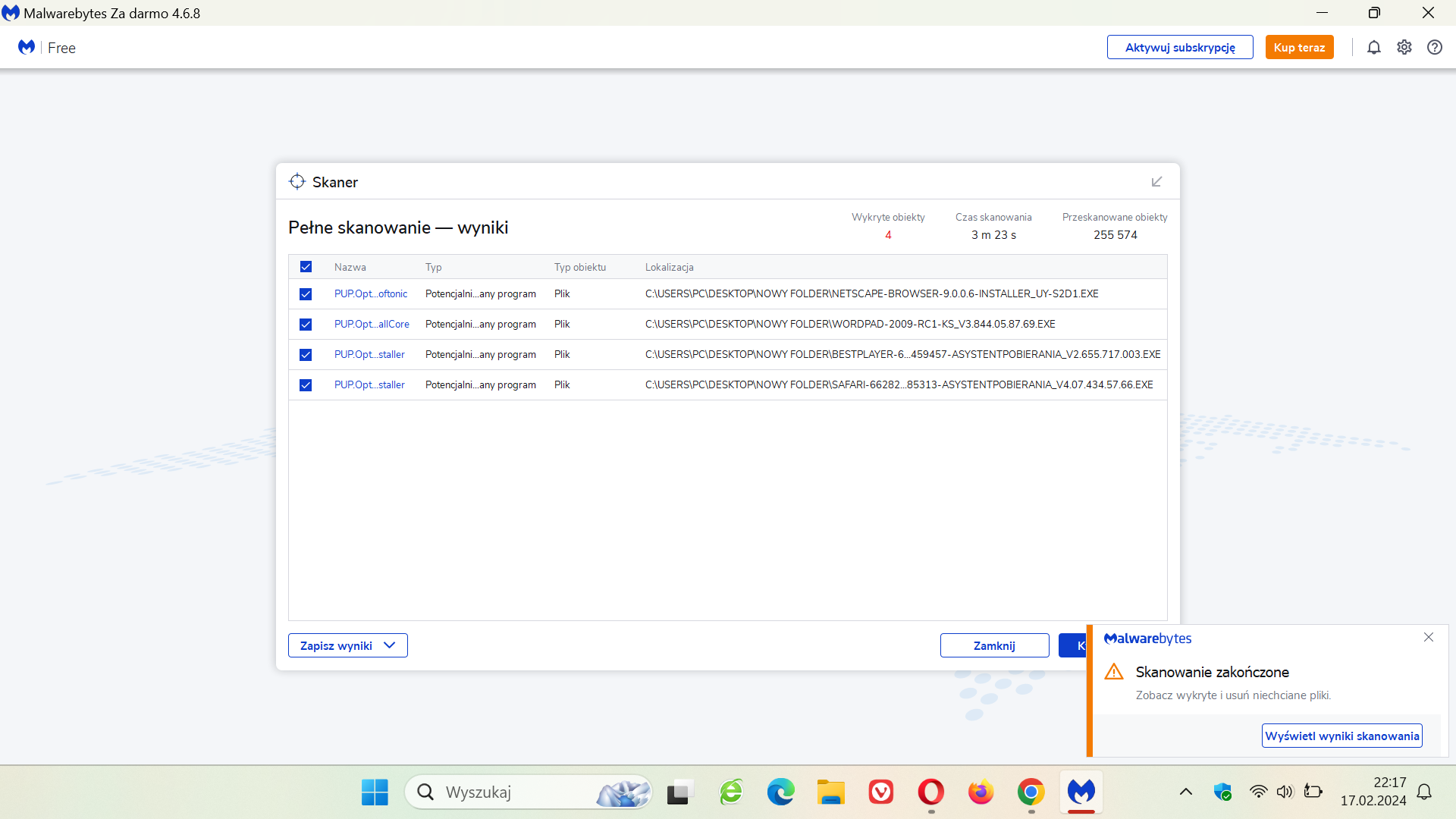
Task: Click the warning triangle in notification
Action: (1114, 672)
